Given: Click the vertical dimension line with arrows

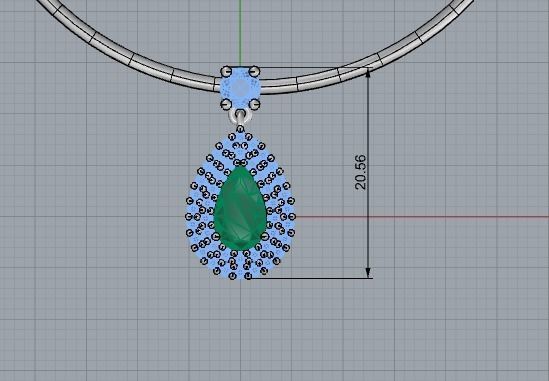Looking at the screenshot, I should [368, 173].
